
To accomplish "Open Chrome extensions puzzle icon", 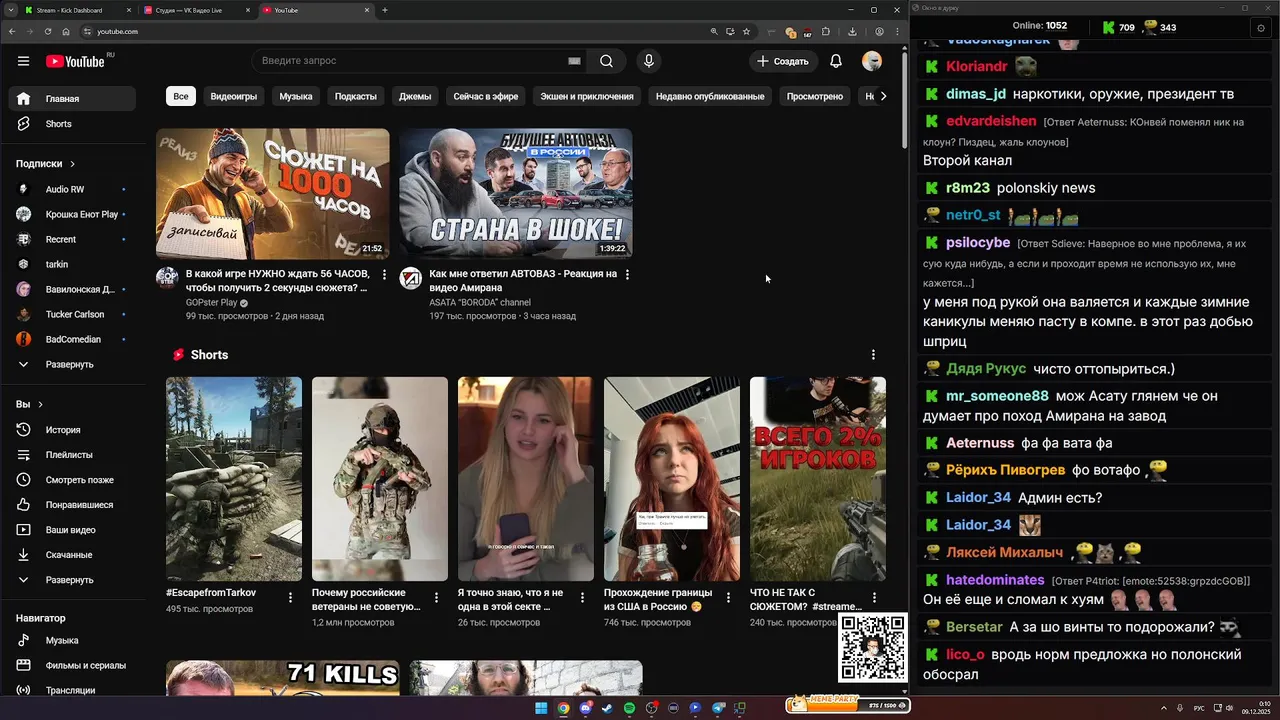I will (x=826, y=31).
